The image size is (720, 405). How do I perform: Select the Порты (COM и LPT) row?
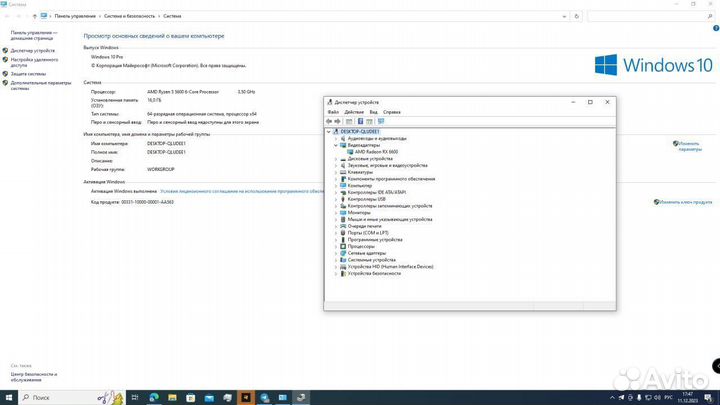pos(368,233)
